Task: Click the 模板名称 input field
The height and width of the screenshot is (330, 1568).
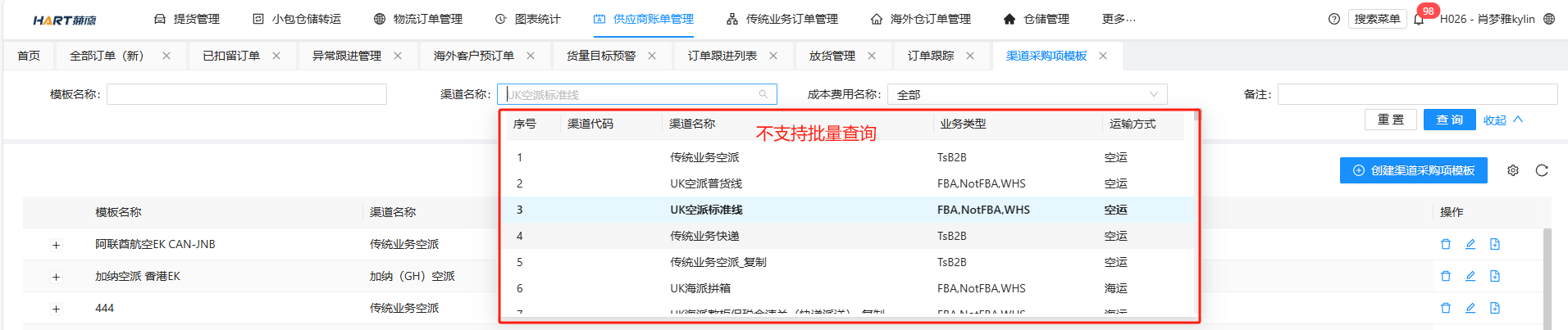Action: 246,94
